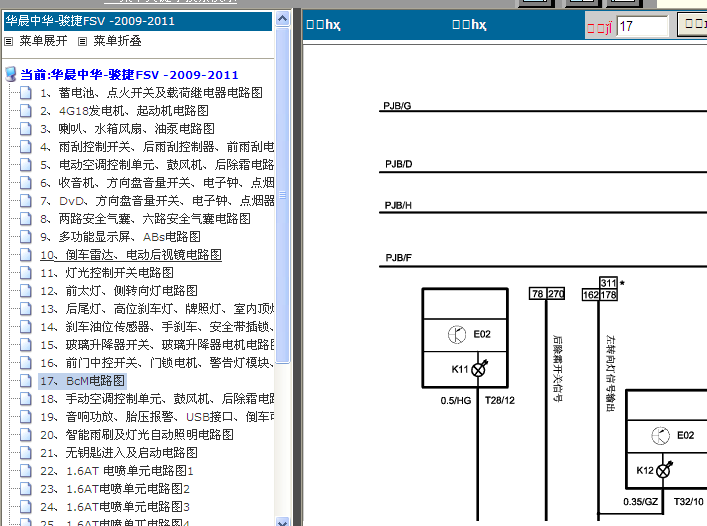
Task: Click the page icon beside item 12、前大灯
Action: coord(26,291)
